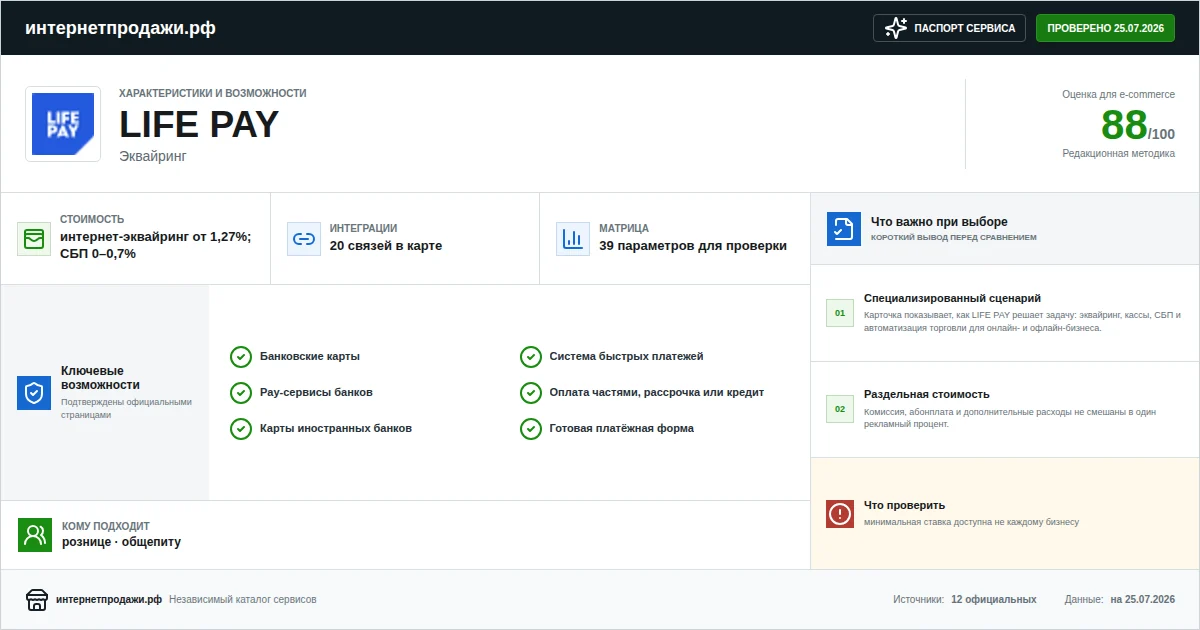Click the footer интернетпродажи.рф link
This screenshot has width=1200, height=630.
click(x=109, y=600)
